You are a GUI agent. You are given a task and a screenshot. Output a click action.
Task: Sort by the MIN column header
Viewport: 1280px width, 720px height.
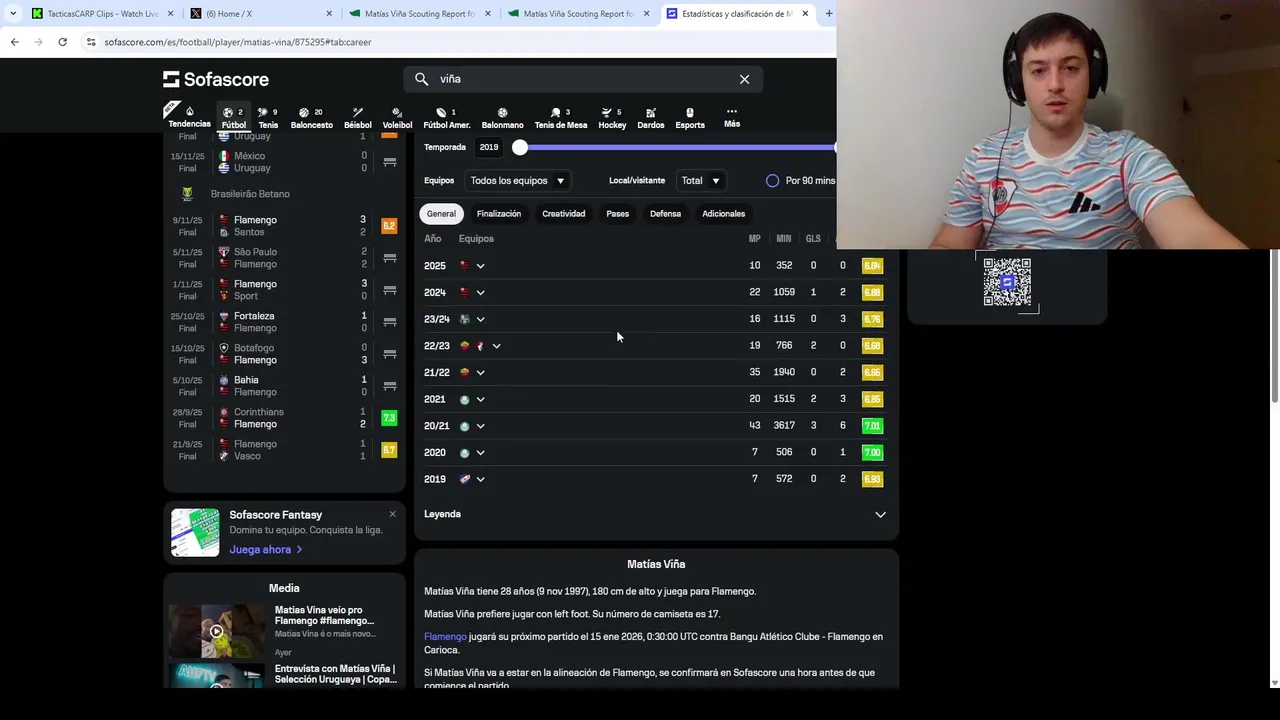click(x=784, y=239)
